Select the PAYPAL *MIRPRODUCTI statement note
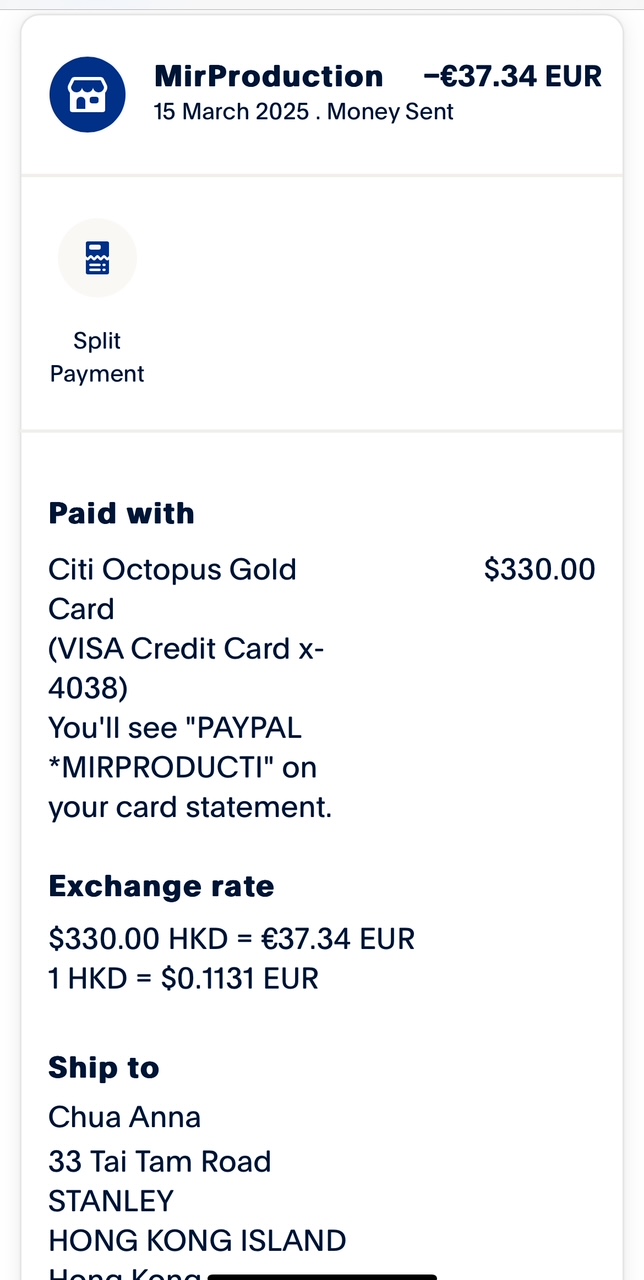Image resolution: width=644 pixels, height=1280 pixels. tap(189, 767)
